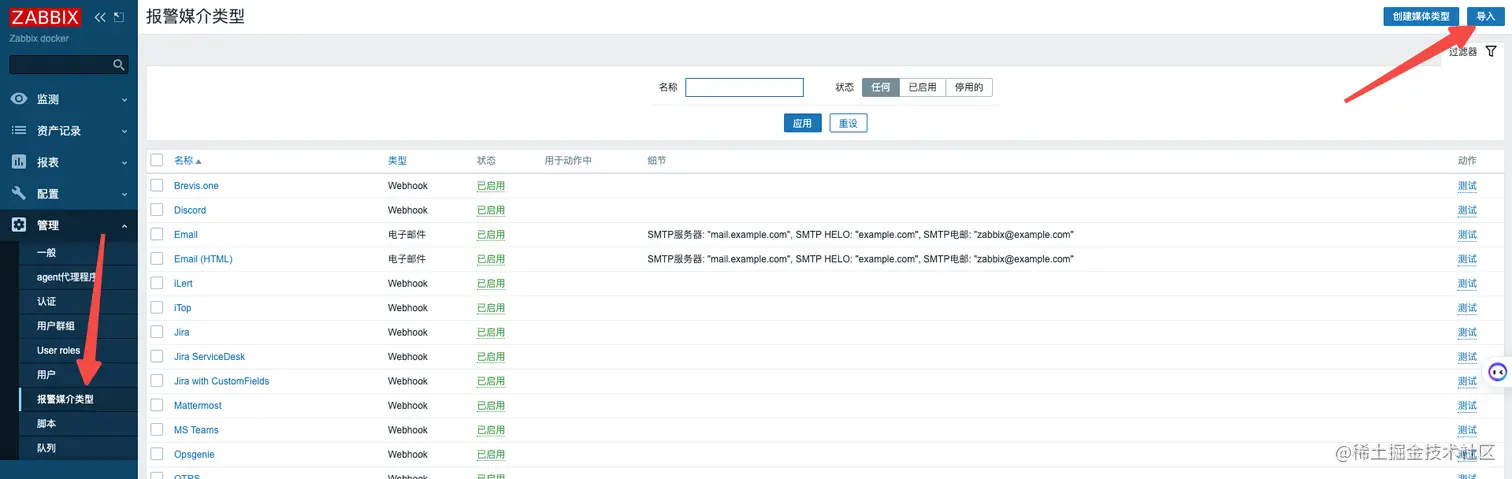Toggle 已启用 status for iTop row
This screenshot has width=1512, height=479.
(x=491, y=307)
